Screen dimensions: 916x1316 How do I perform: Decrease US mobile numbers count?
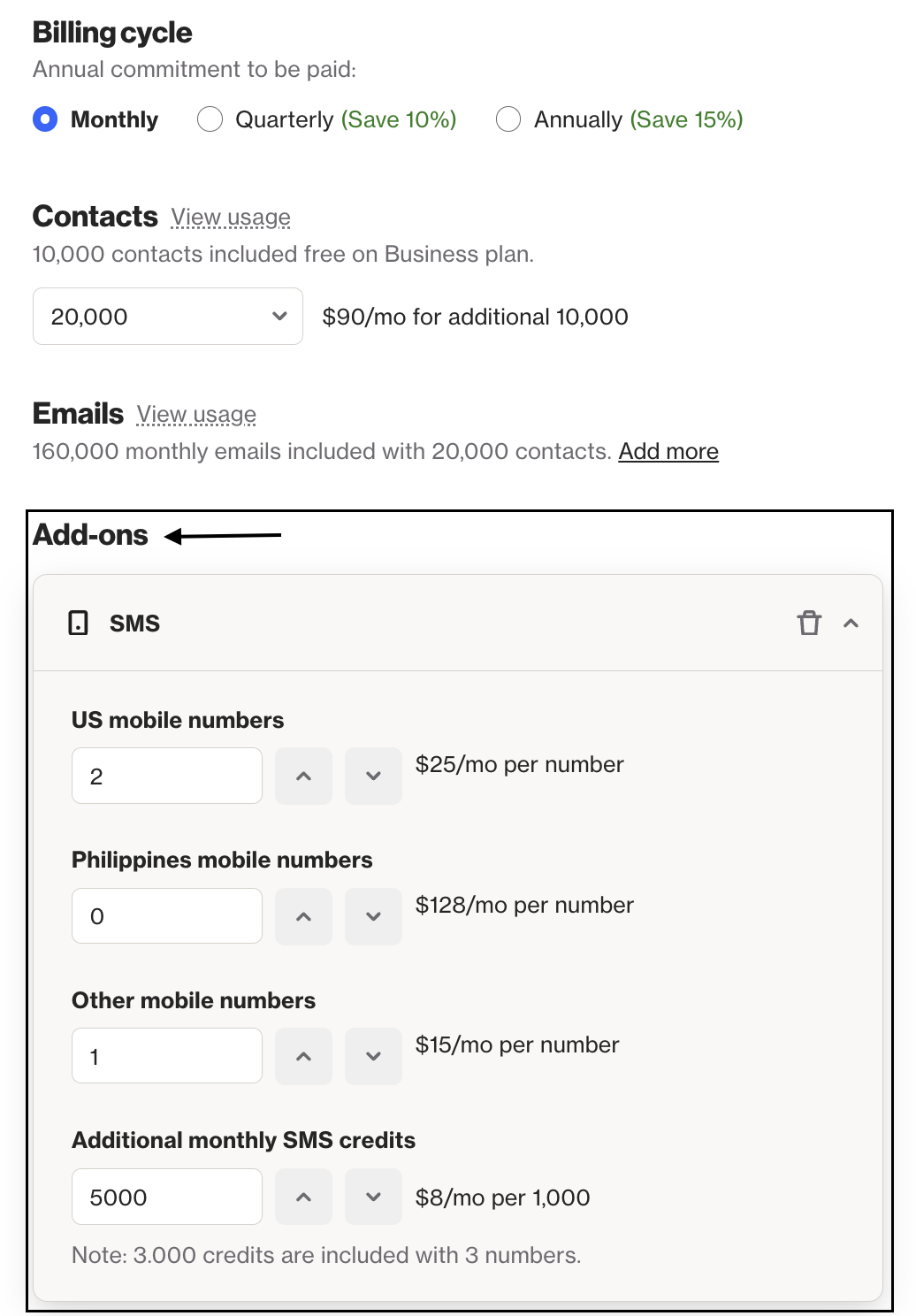pyautogui.click(x=373, y=777)
